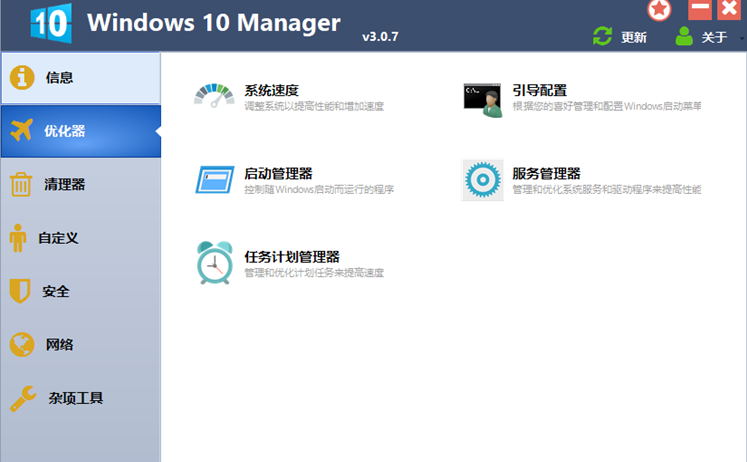Screen dimensions: 747x462
Task: Click the description 根据您的喜好管理和配置Windows启动菜单
Action: 606,106
